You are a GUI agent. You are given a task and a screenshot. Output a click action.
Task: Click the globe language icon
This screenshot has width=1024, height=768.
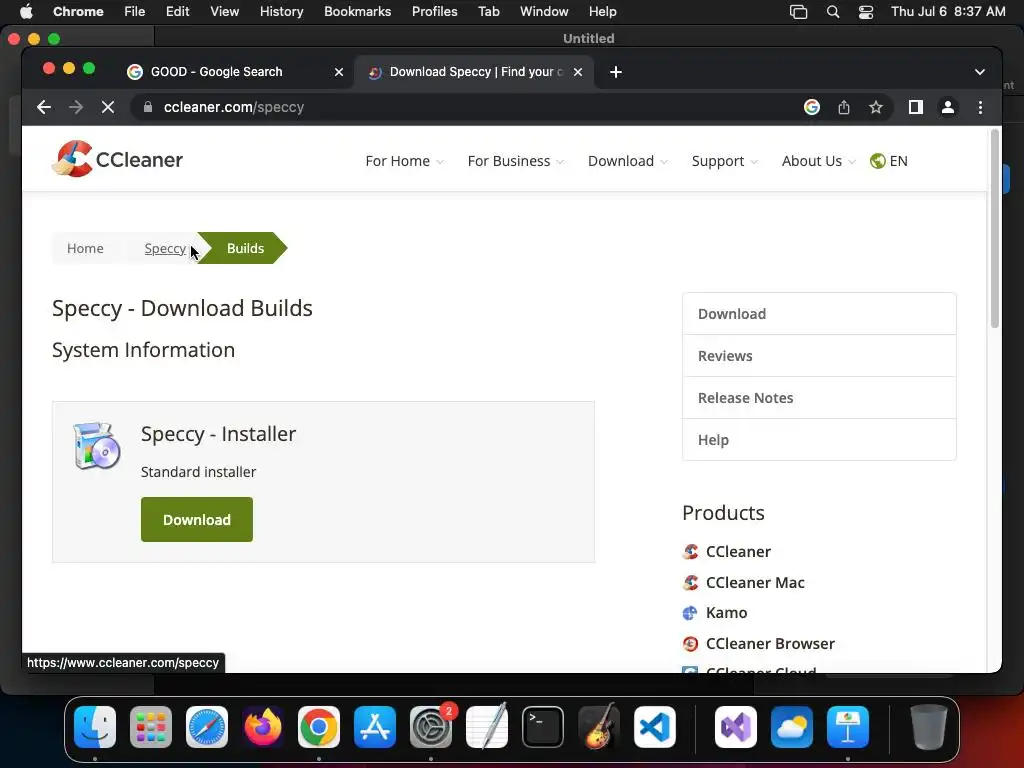point(878,161)
